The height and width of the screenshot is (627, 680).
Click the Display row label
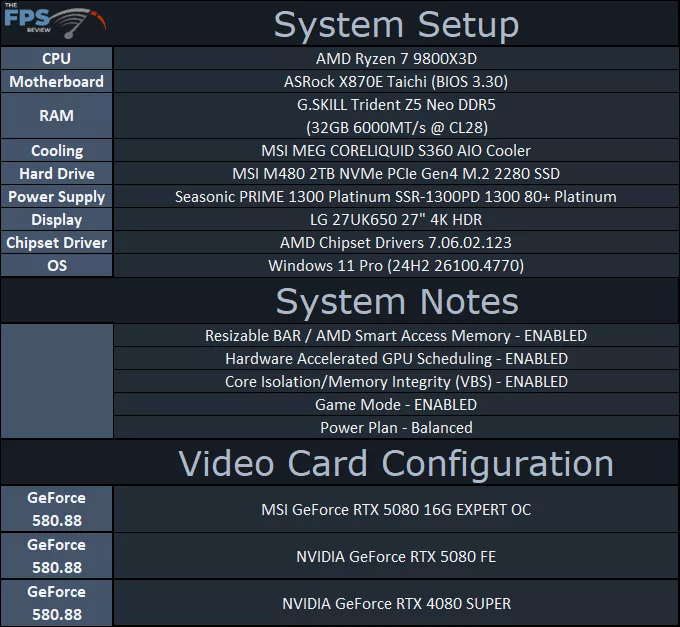[x=56, y=219]
